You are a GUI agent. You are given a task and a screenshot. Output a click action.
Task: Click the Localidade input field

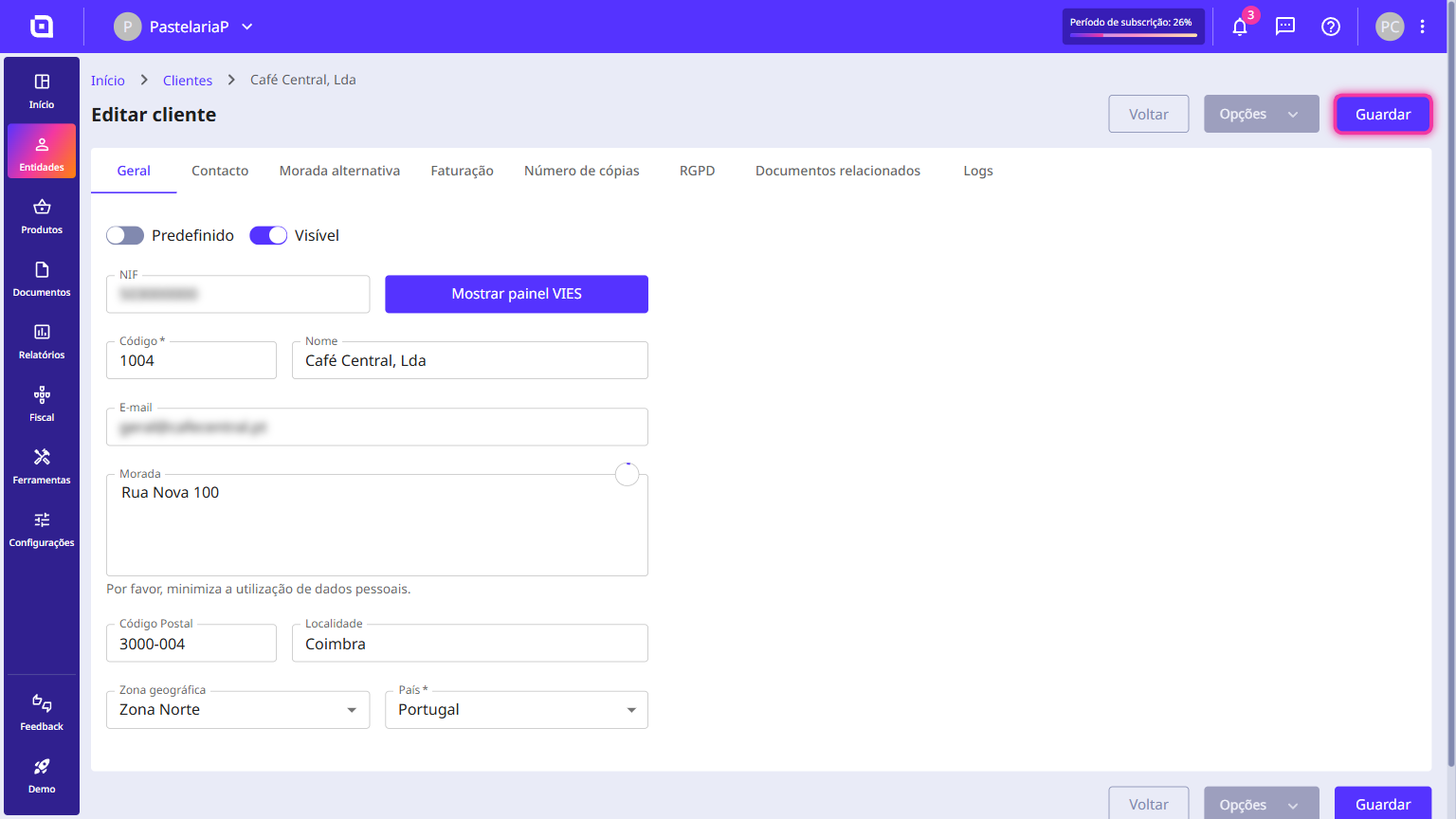[470, 644]
